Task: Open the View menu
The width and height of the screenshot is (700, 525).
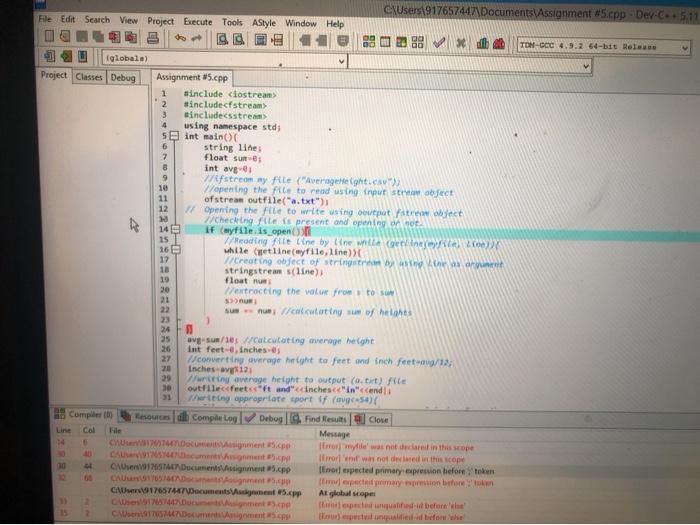Action: 129,20
